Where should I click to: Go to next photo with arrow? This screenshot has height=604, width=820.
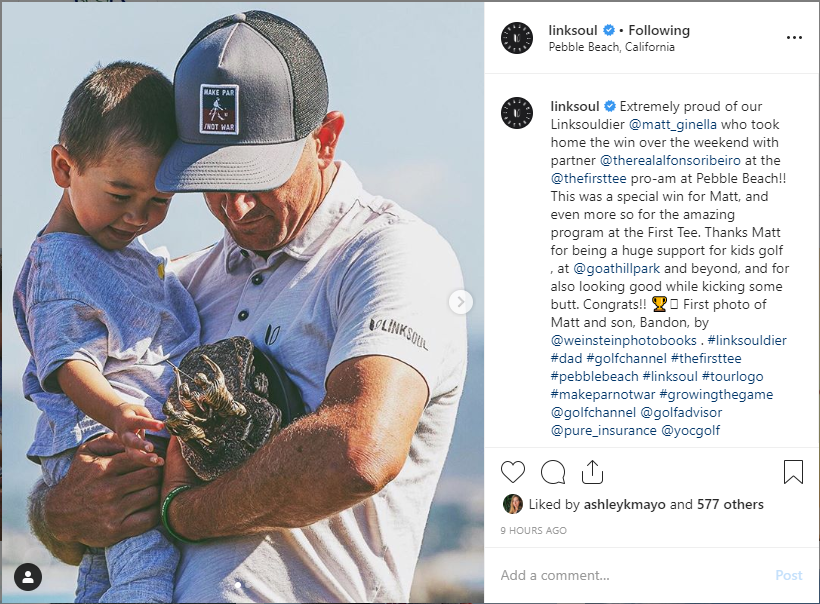461,302
